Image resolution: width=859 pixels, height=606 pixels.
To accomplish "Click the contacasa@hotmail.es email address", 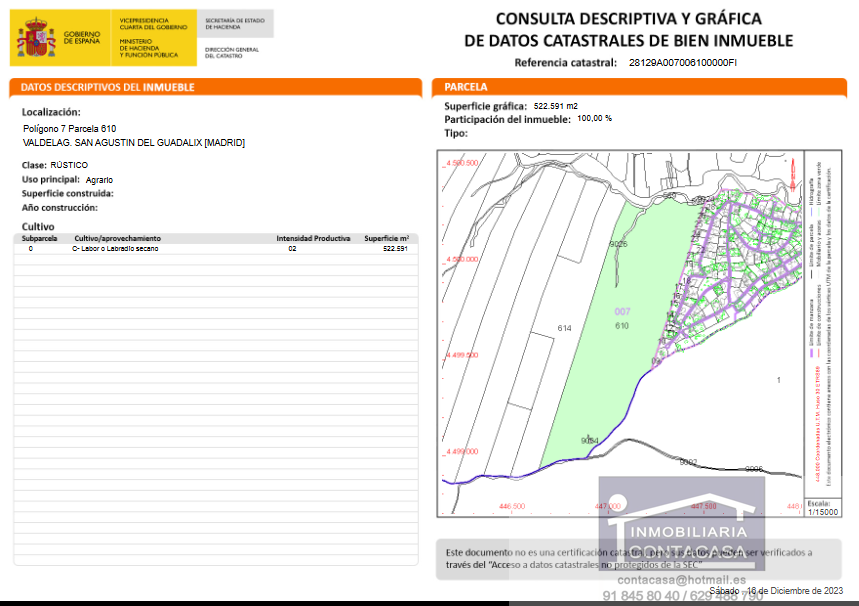I will tap(682, 580).
